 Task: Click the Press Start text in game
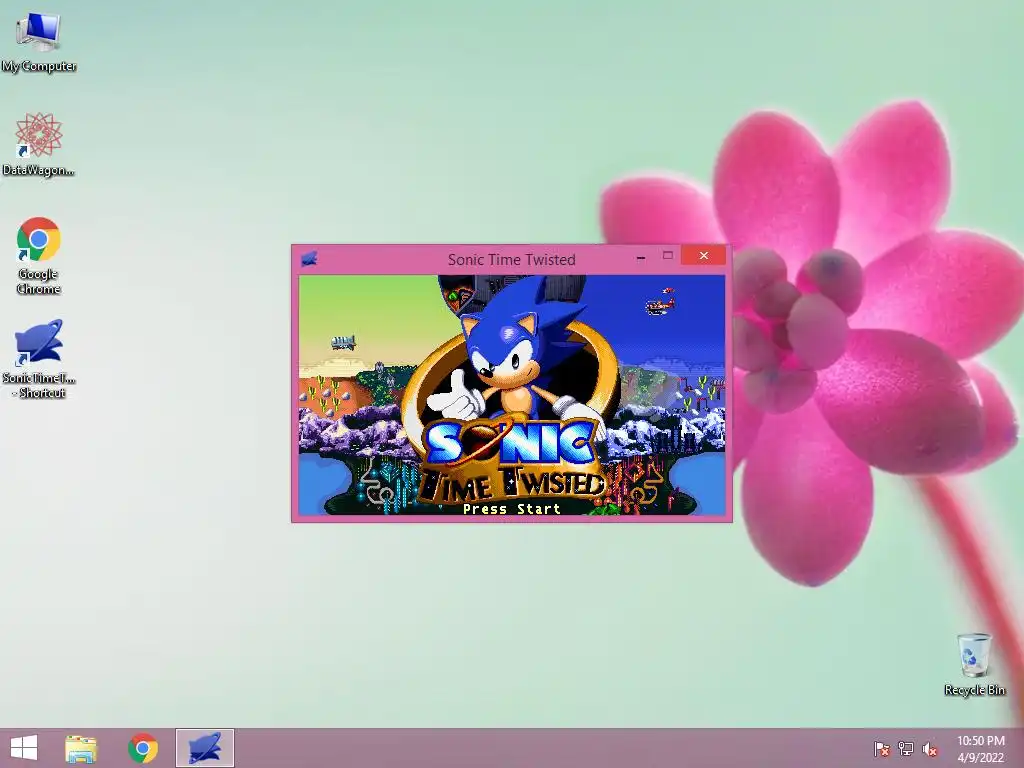pyautogui.click(x=511, y=509)
